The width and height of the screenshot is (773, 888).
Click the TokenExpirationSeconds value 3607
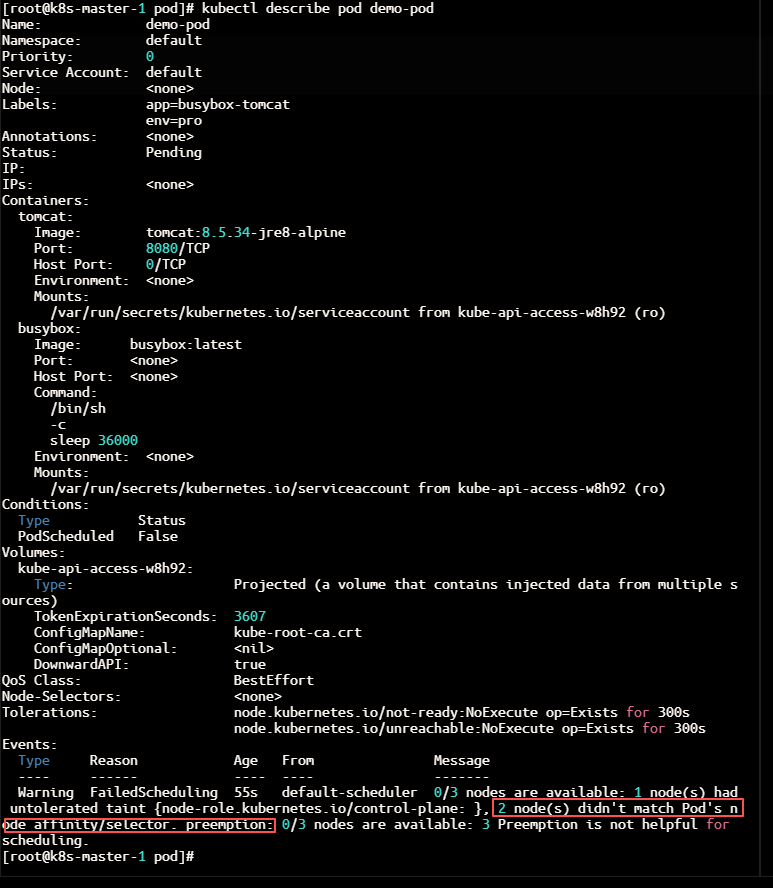tap(250, 616)
